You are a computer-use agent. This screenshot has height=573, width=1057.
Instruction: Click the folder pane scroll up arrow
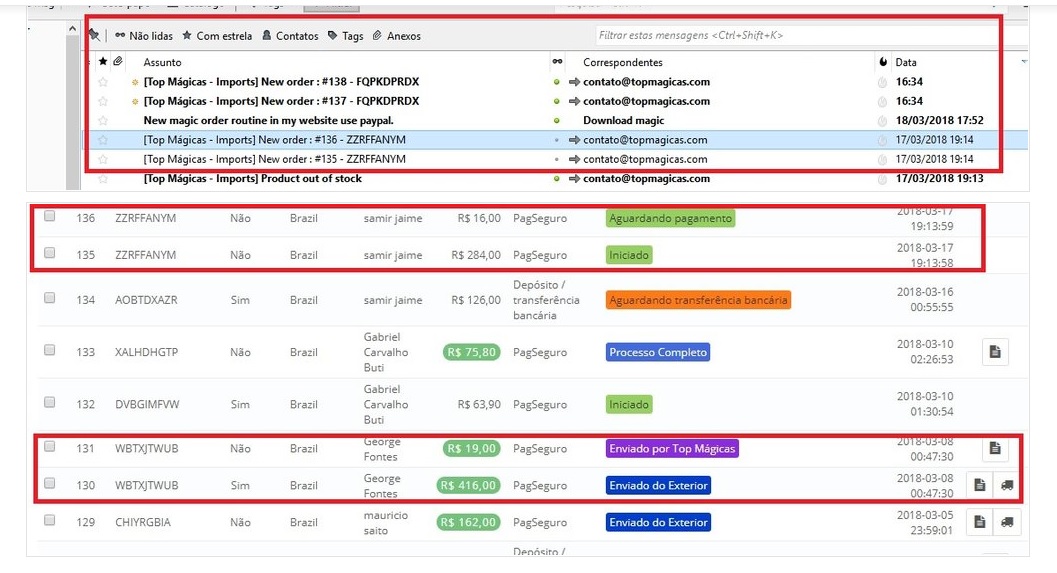[73, 29]
